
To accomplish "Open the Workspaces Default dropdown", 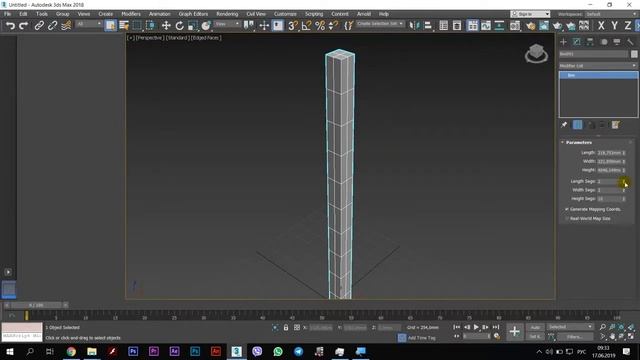I will (x=611, y=14).
